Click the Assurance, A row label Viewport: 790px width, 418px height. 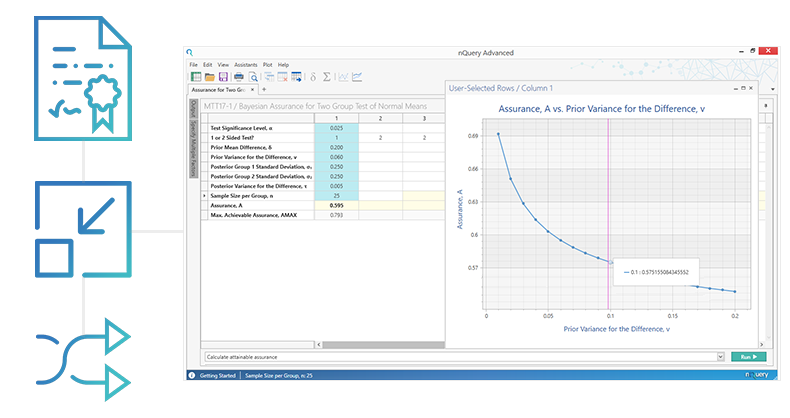coord(226,205)
